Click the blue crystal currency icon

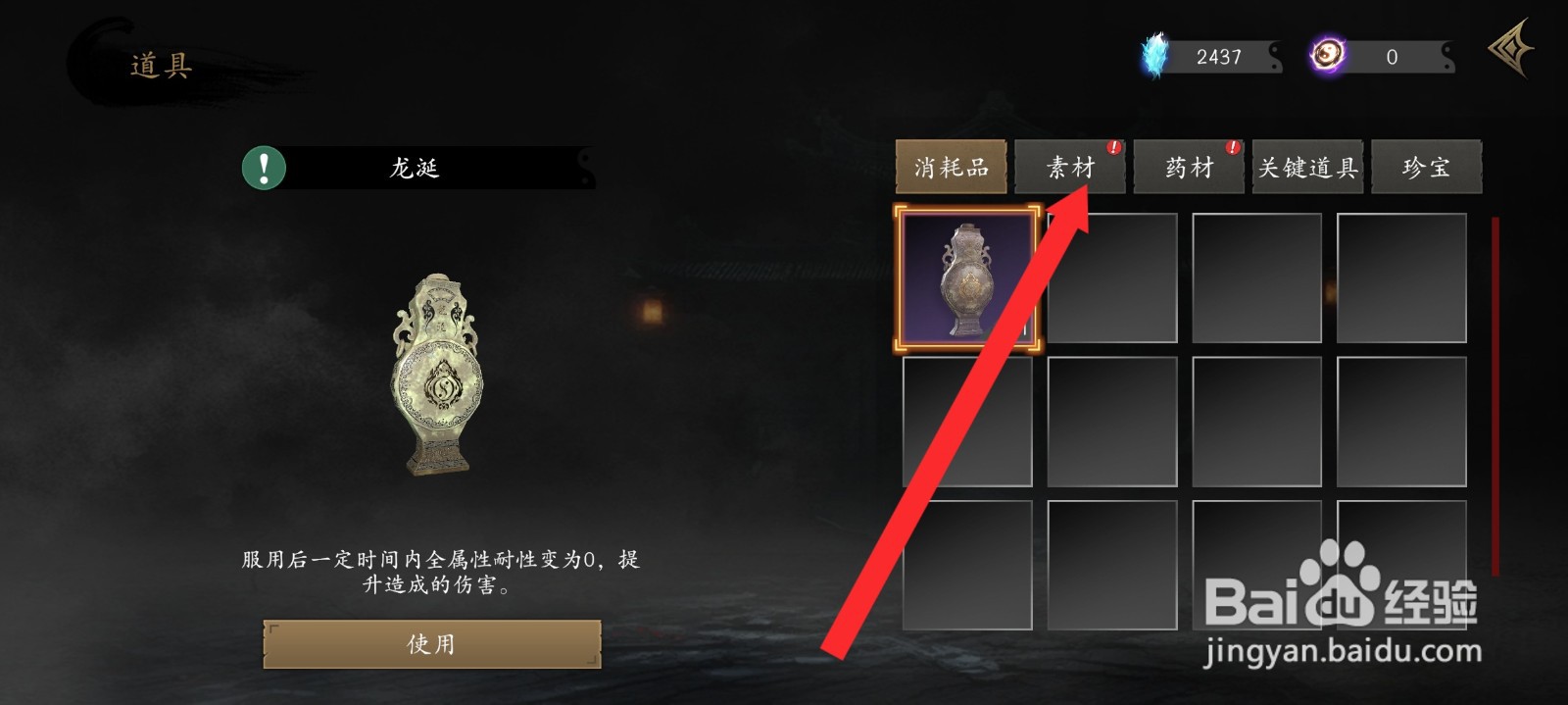[x=1156, y=55]
